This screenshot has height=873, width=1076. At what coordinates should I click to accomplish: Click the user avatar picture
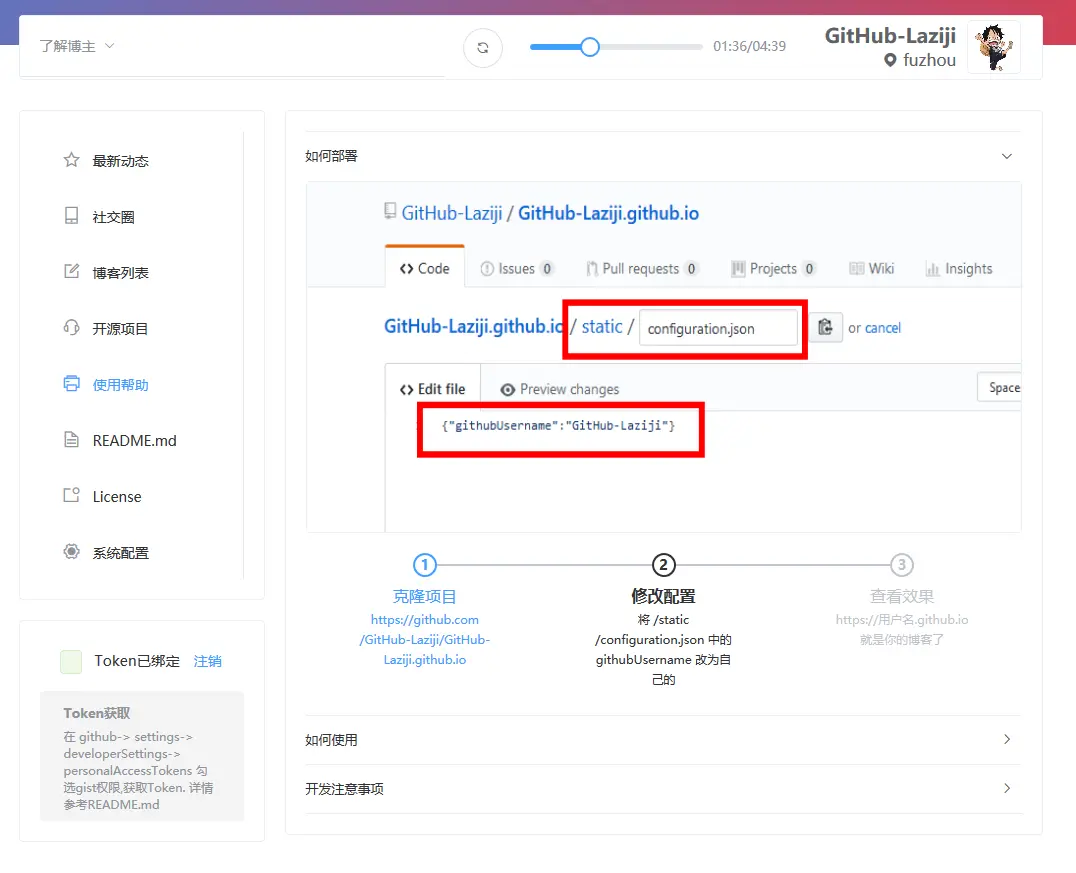point(994,47)
